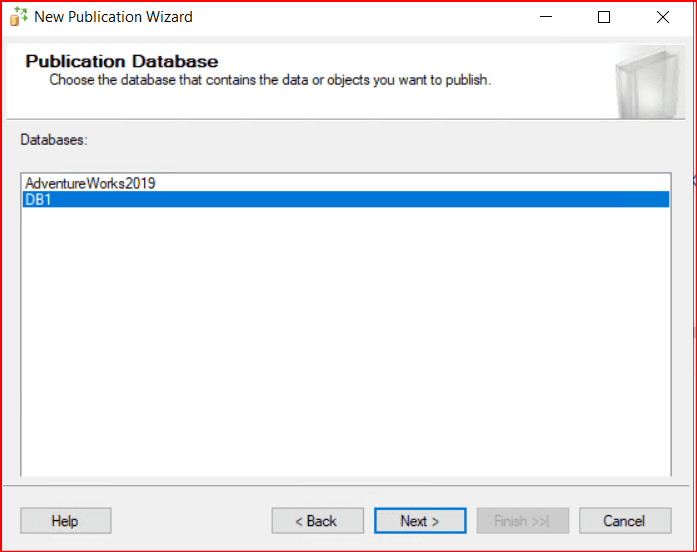Click the New Publication Wizard title bar icon

[18, 17]
